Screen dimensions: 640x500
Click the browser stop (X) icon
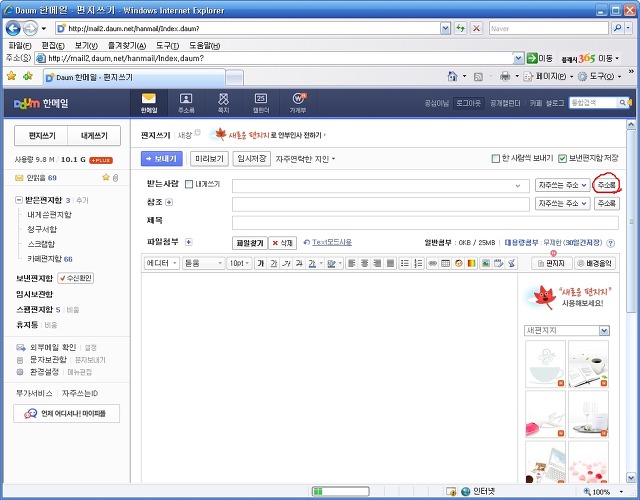tap(476, 28)
